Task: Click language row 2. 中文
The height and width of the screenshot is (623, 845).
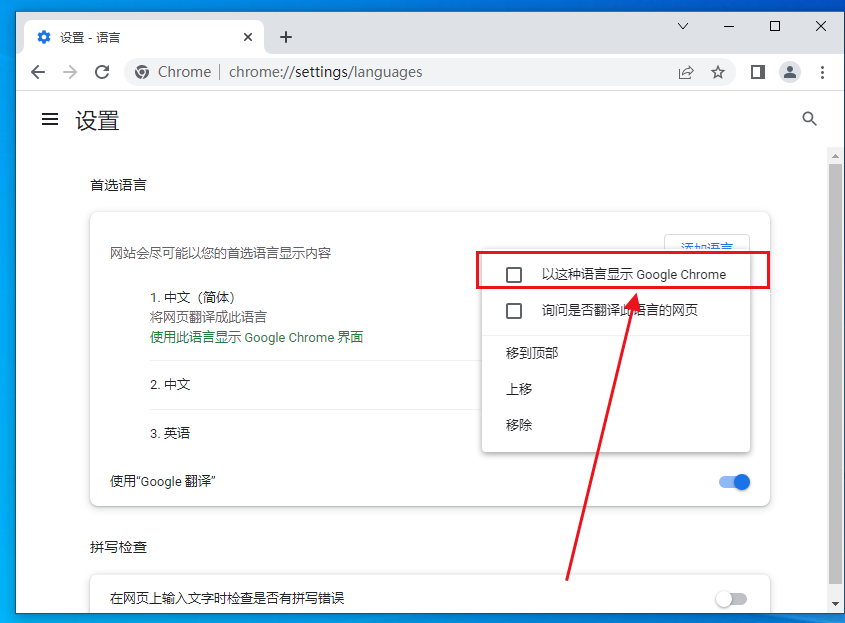Action: (170, 385)
